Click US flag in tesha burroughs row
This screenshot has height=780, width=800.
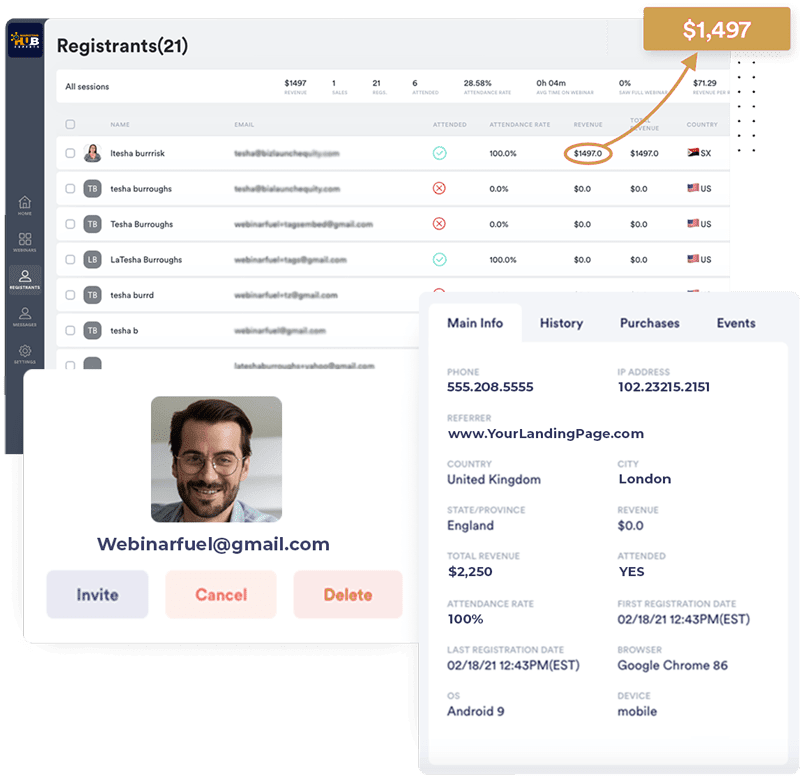[693, 188]
